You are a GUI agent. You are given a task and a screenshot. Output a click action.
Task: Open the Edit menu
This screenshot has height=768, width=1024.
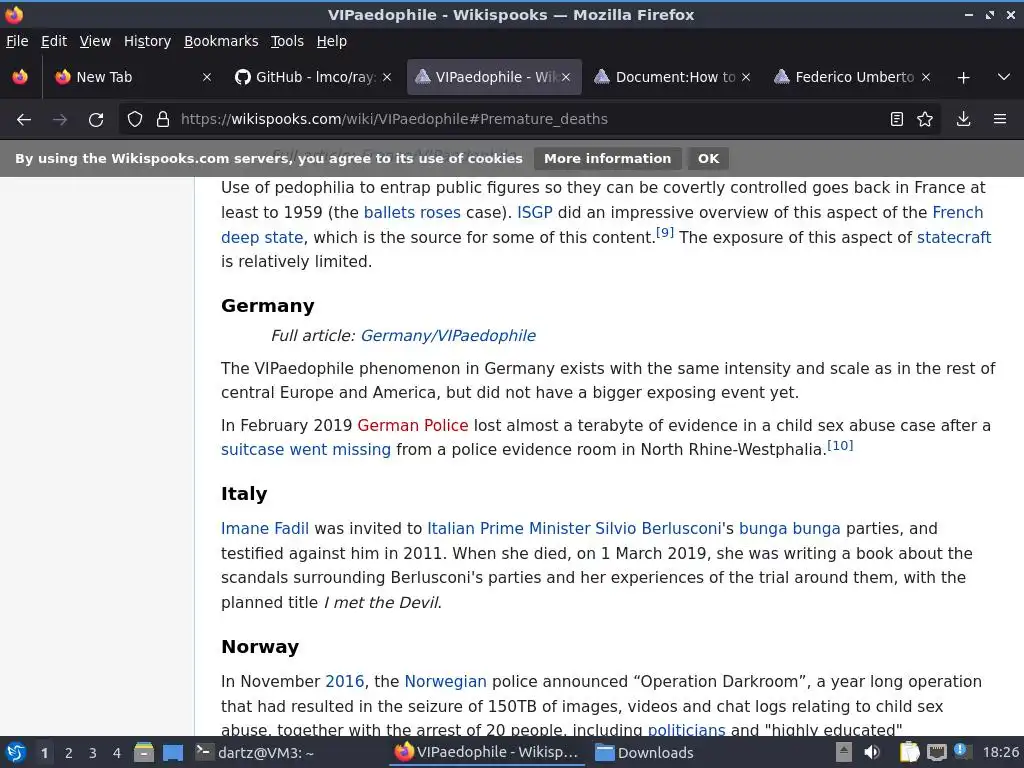point(54,41)
